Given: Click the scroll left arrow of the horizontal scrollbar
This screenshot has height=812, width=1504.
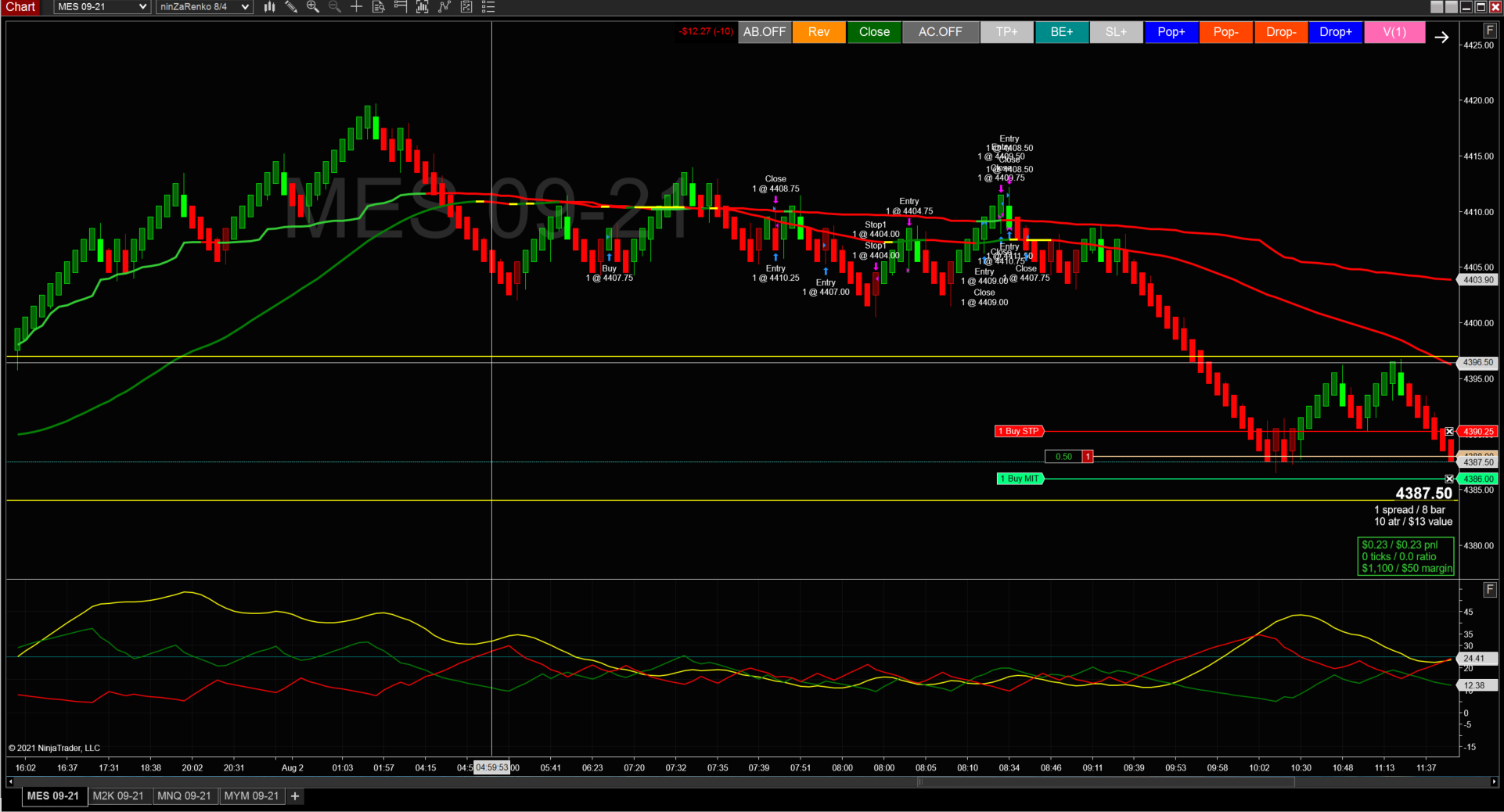Looking at the screenshot, I should tap(10, 781).
